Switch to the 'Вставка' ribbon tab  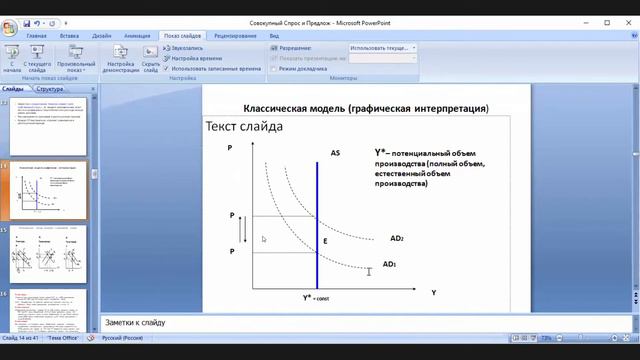point(69,36)
